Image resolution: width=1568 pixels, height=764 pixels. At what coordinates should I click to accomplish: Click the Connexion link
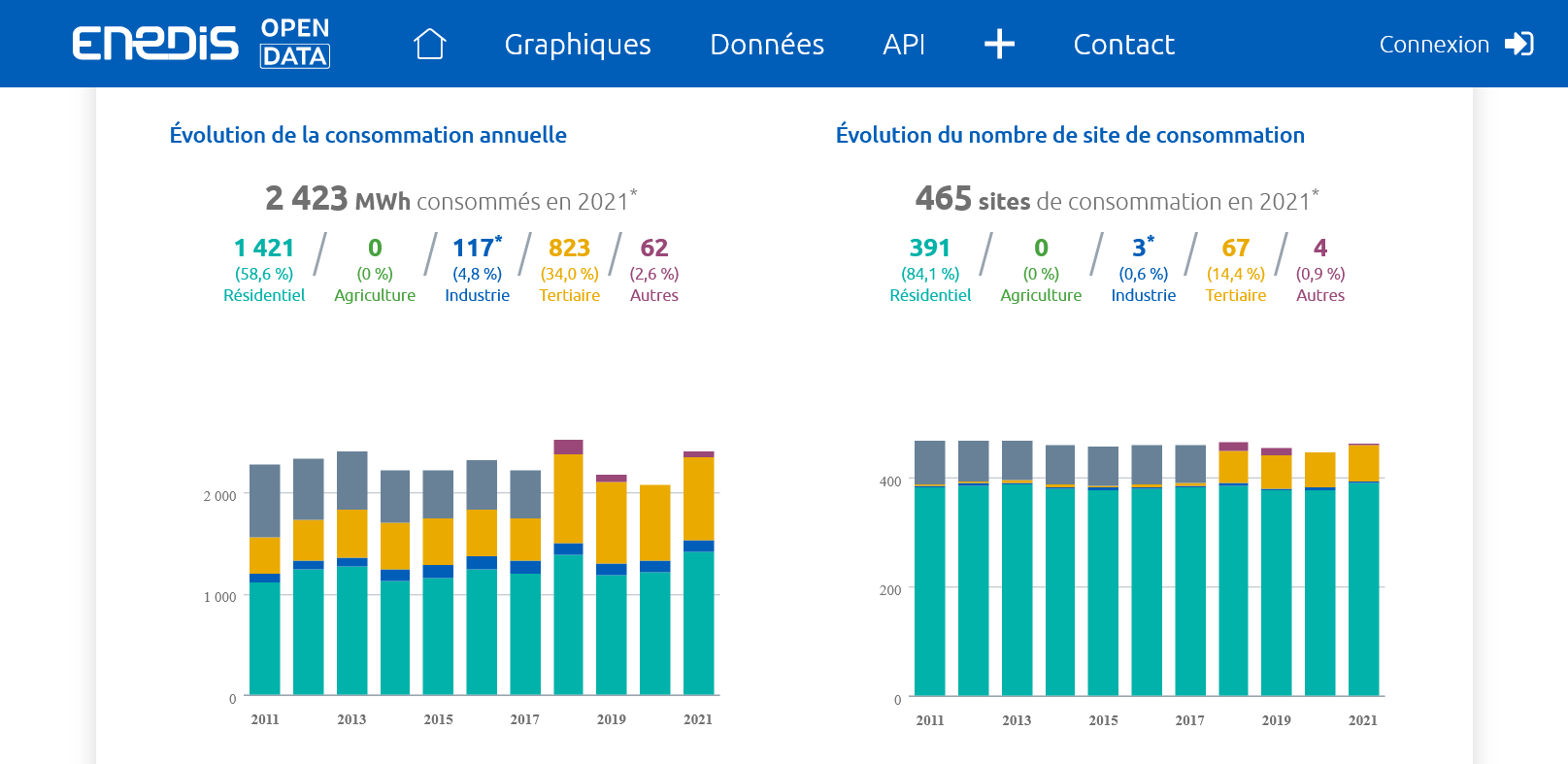[x=1434, y=45]
